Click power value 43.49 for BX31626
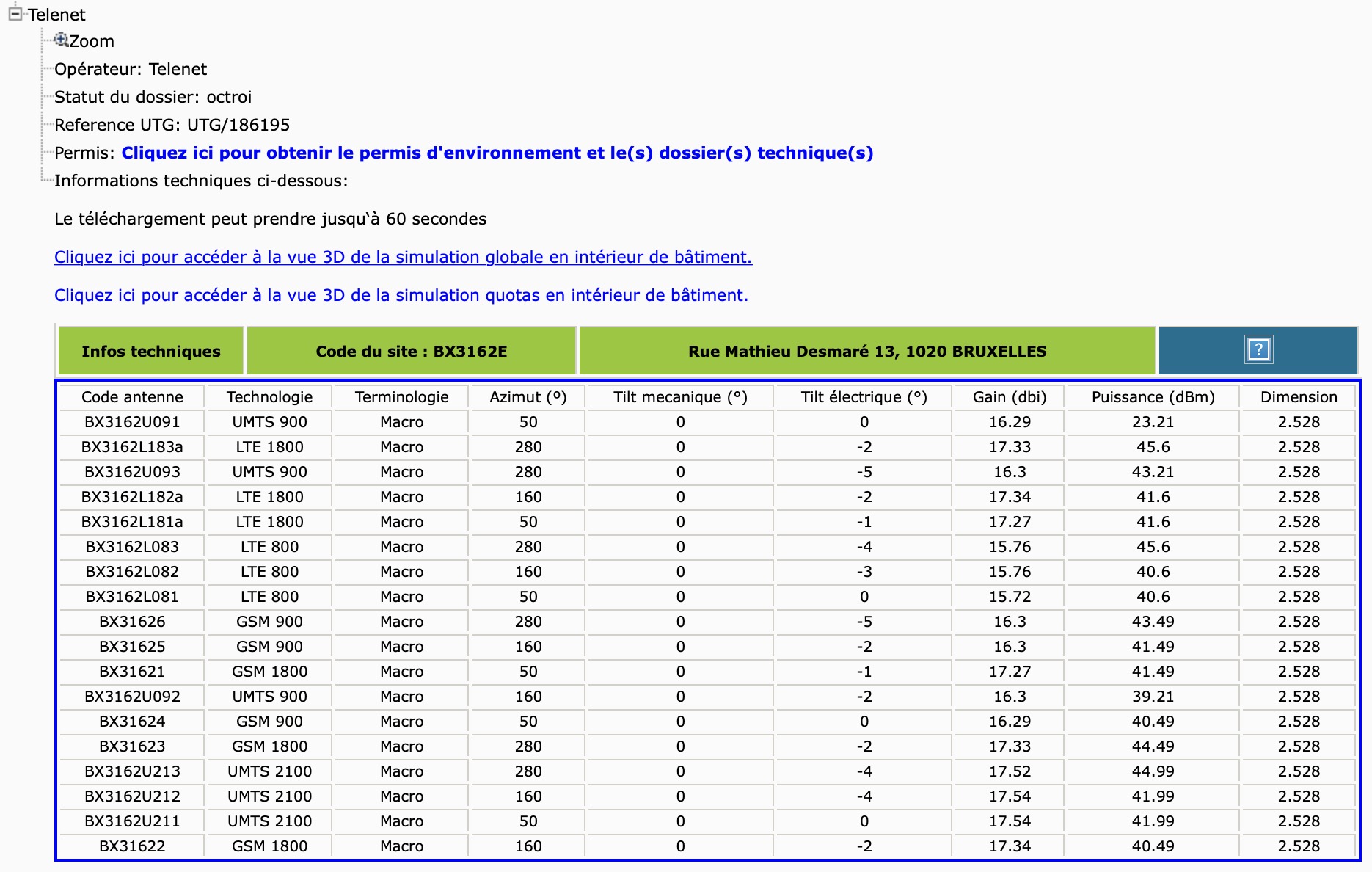1372x872 pixels. (x=1153, y=622)
